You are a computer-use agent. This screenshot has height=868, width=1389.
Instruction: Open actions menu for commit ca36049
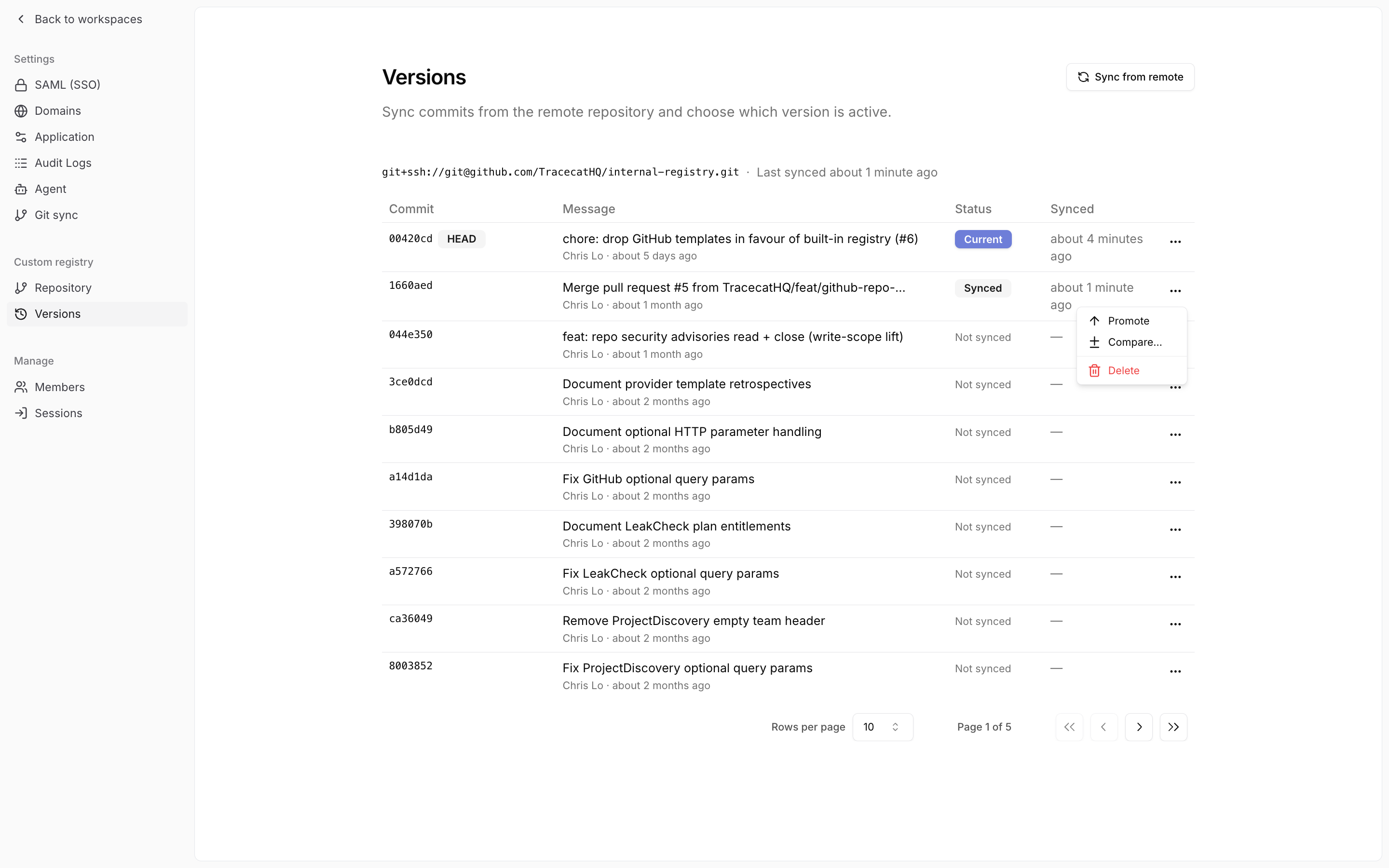coord(1175,624)
